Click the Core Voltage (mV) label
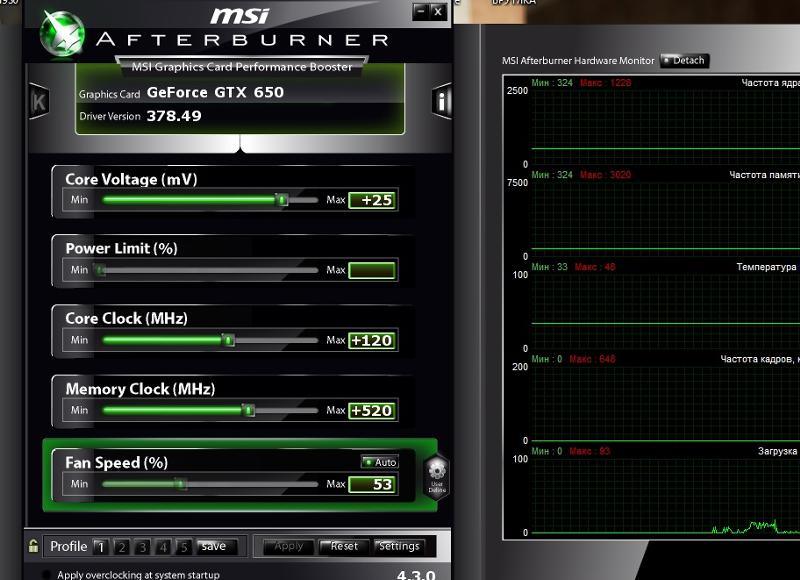Screen dimensions: 800x580 click(x=131, y=180)
